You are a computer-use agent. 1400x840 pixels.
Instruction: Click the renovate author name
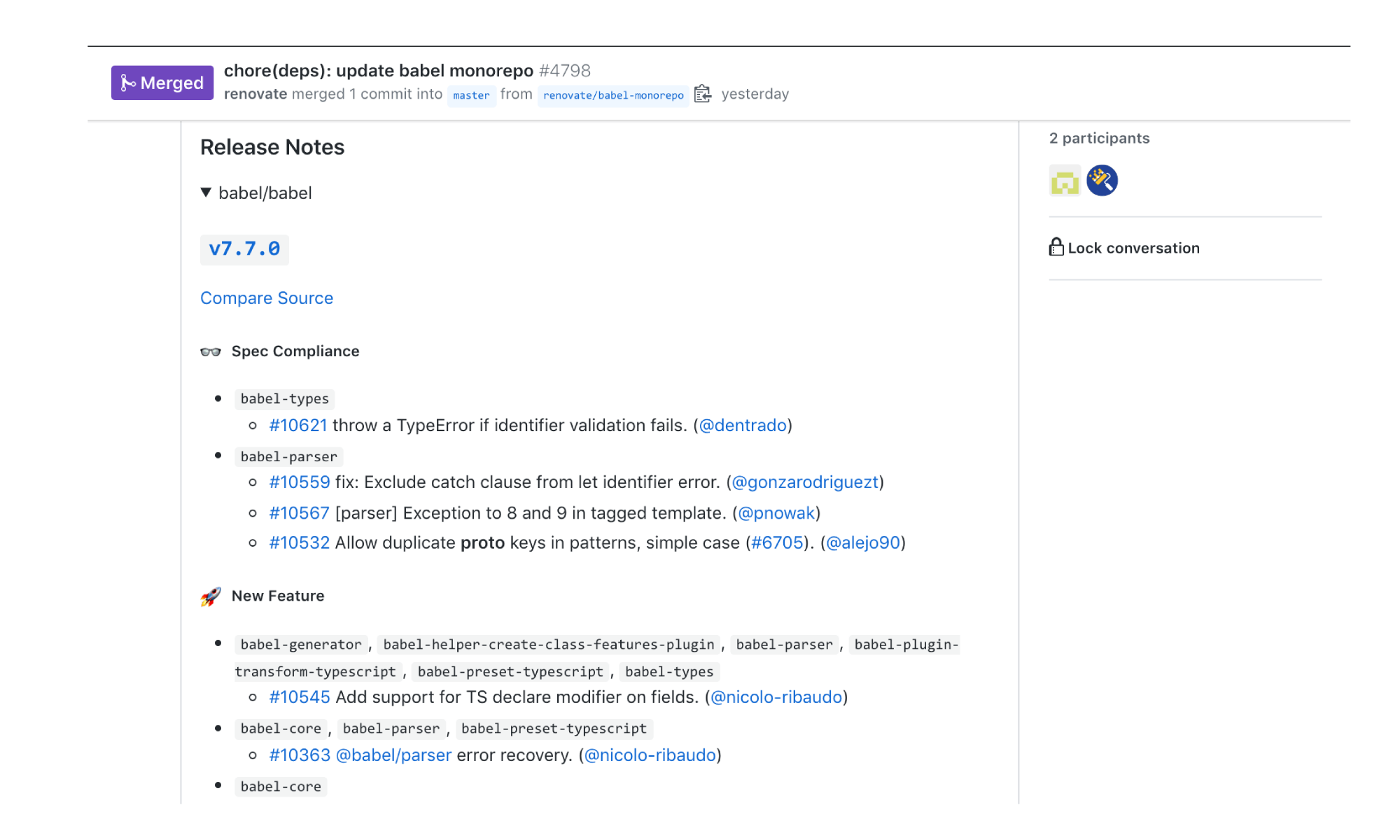tap(255, 94)
